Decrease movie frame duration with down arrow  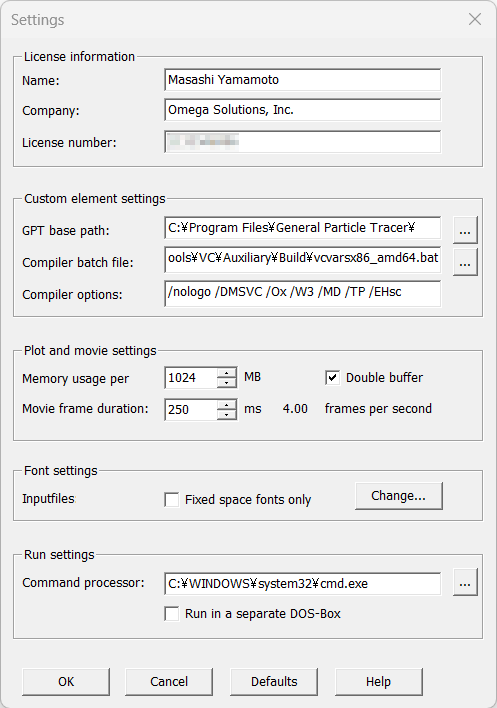coord(227,415)
